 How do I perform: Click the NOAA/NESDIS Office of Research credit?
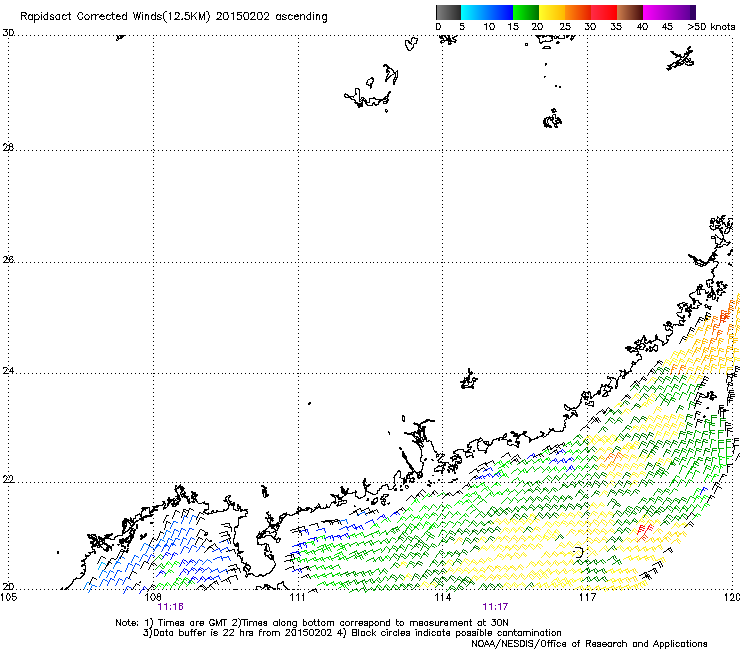click(x=589, y=644)
